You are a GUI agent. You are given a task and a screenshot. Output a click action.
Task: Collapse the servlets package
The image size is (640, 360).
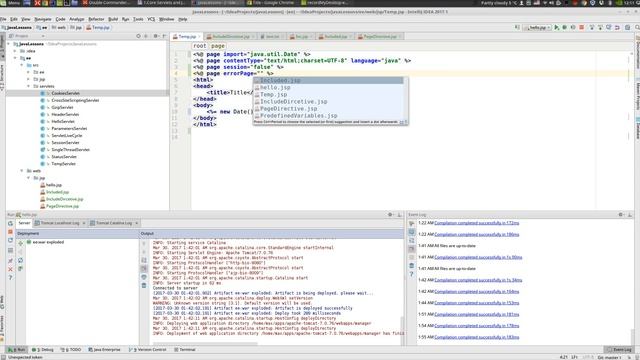click(29, 86)
